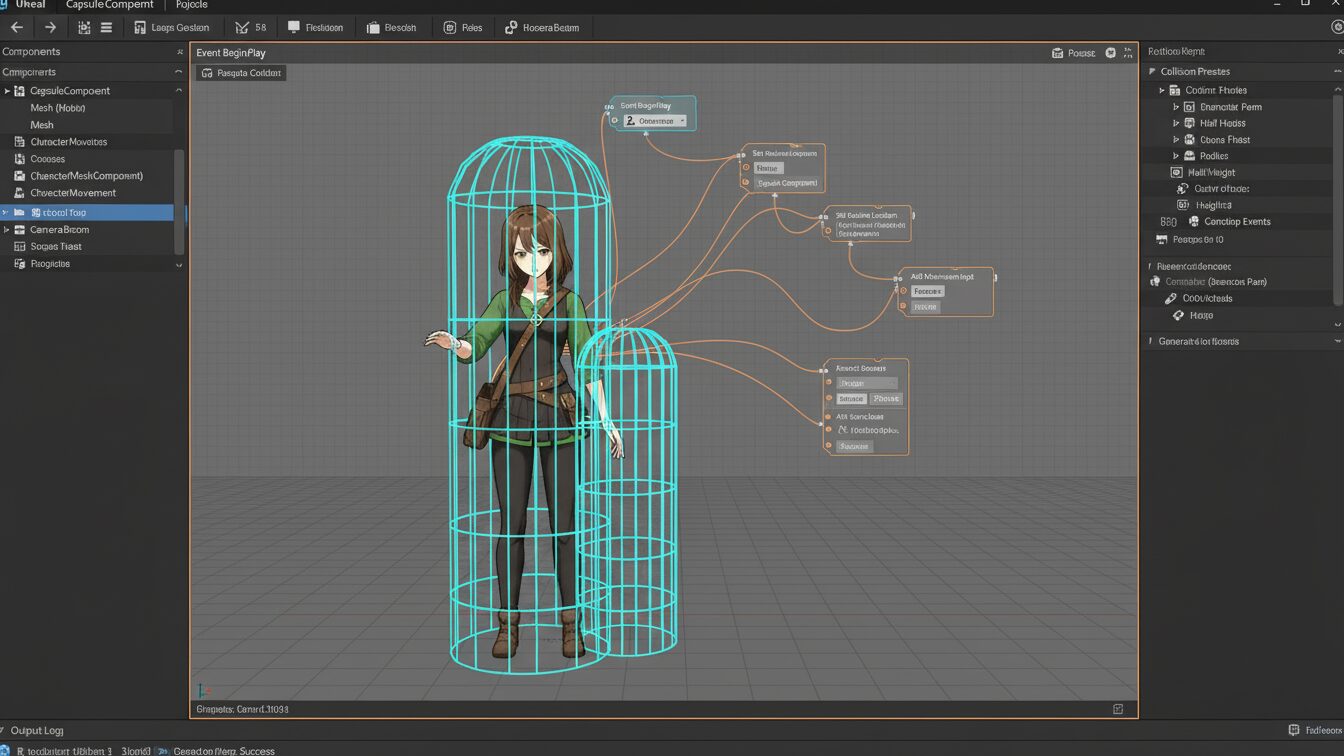Screen dimensions: 1344x756
Task: Toggle the Heiglitra checkbox icon
Action: pyautogui.click(x=1183, y=205)
